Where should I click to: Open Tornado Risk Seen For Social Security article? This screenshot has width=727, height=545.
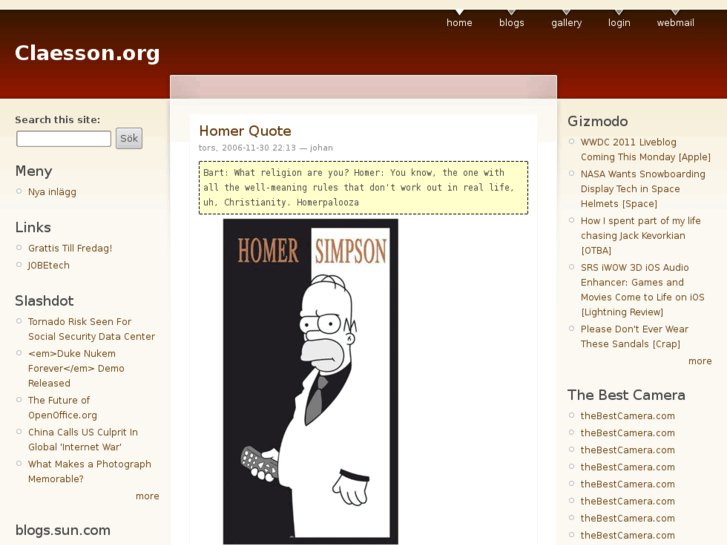91,329
